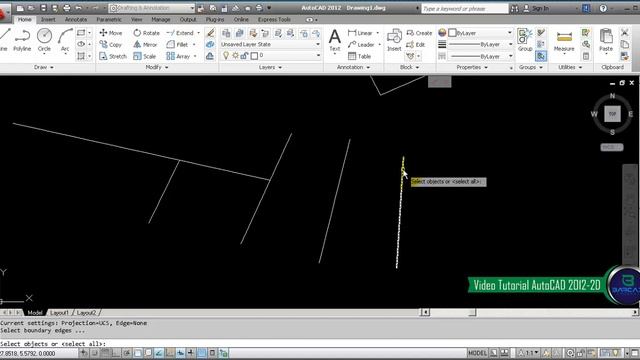The width and height of the screenshot is (640, 360).
Task: Toggle layer on/off lightbulb icon
Action: click(x=226, y=56)
